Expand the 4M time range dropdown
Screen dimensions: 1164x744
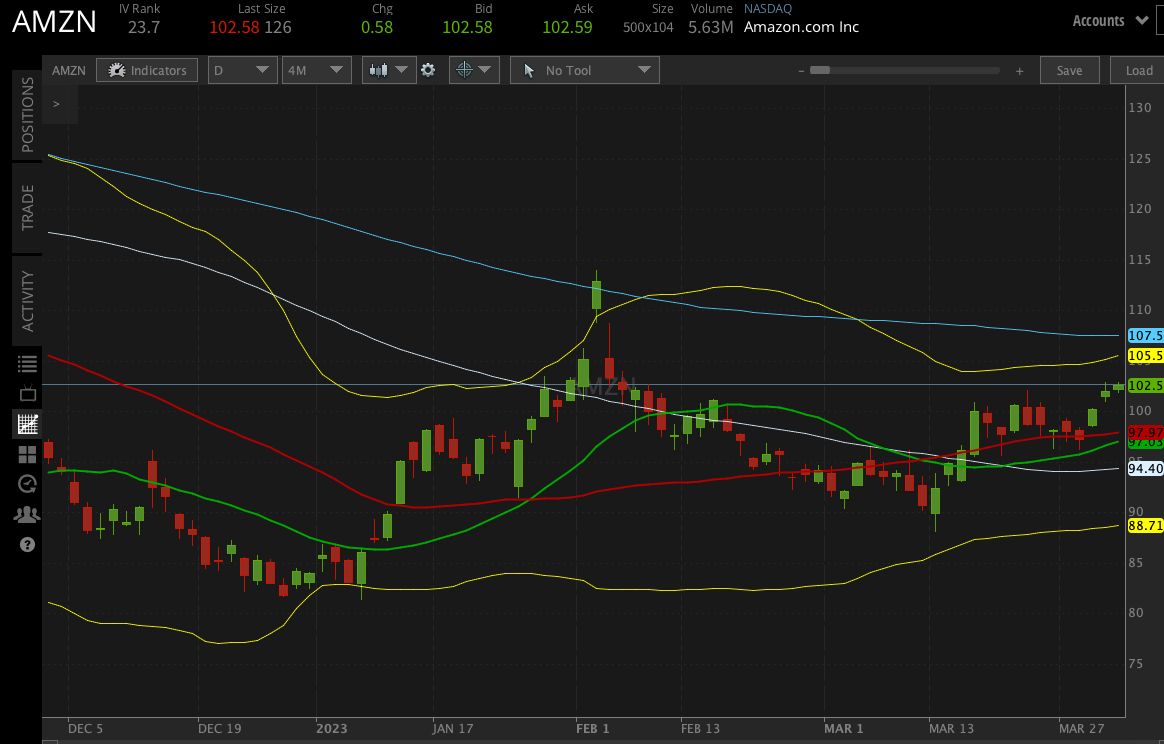pyautogui.click(x=315, y=70)
